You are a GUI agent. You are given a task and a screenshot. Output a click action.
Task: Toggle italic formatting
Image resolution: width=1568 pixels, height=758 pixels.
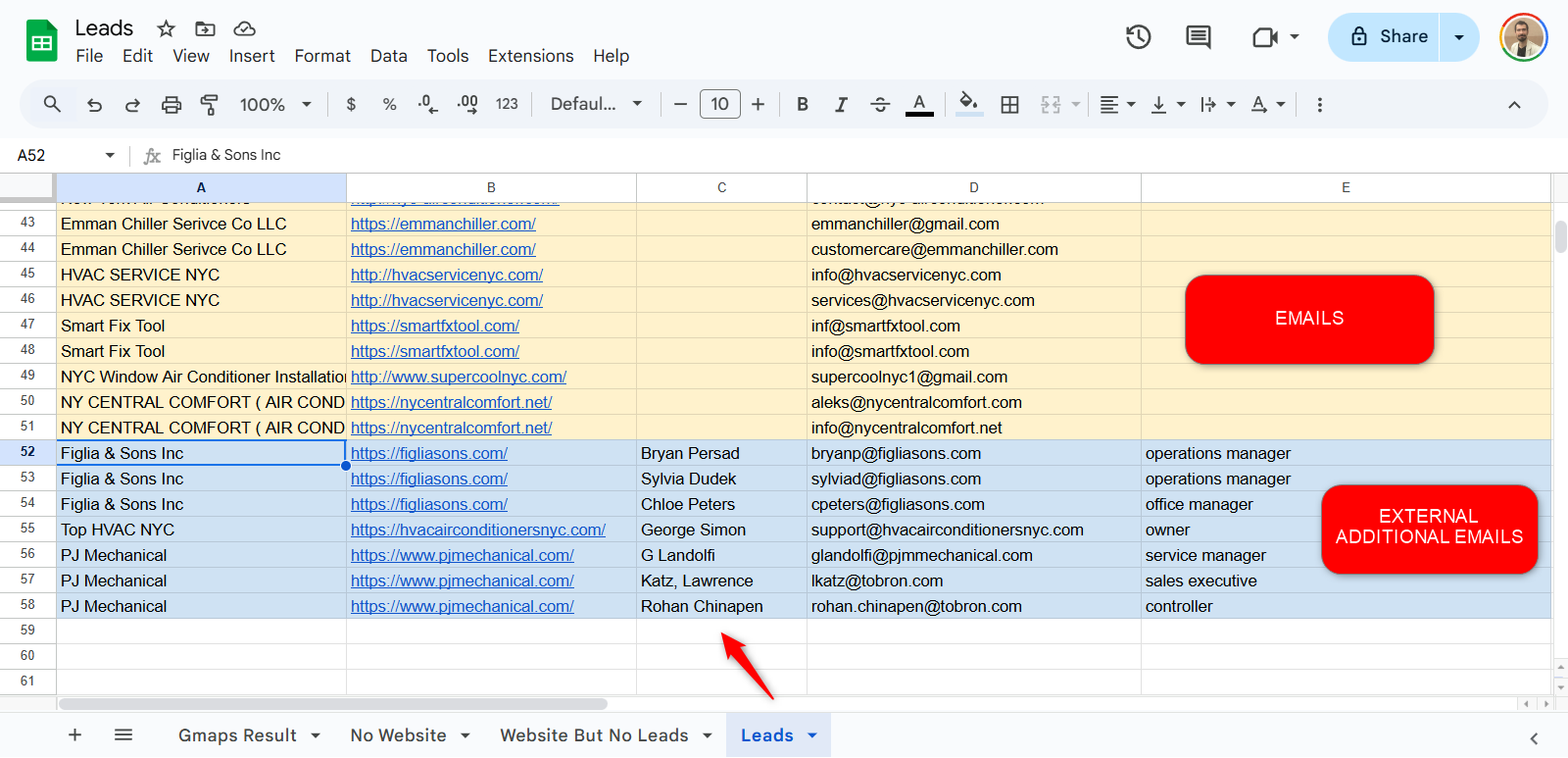point(841,104)
